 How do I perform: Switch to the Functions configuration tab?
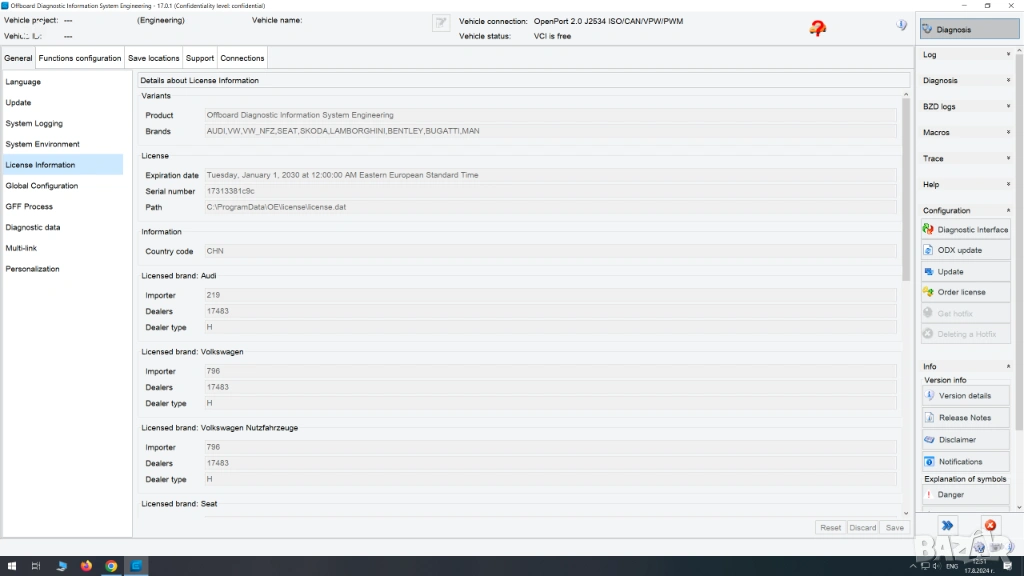(x=80, y=59)
